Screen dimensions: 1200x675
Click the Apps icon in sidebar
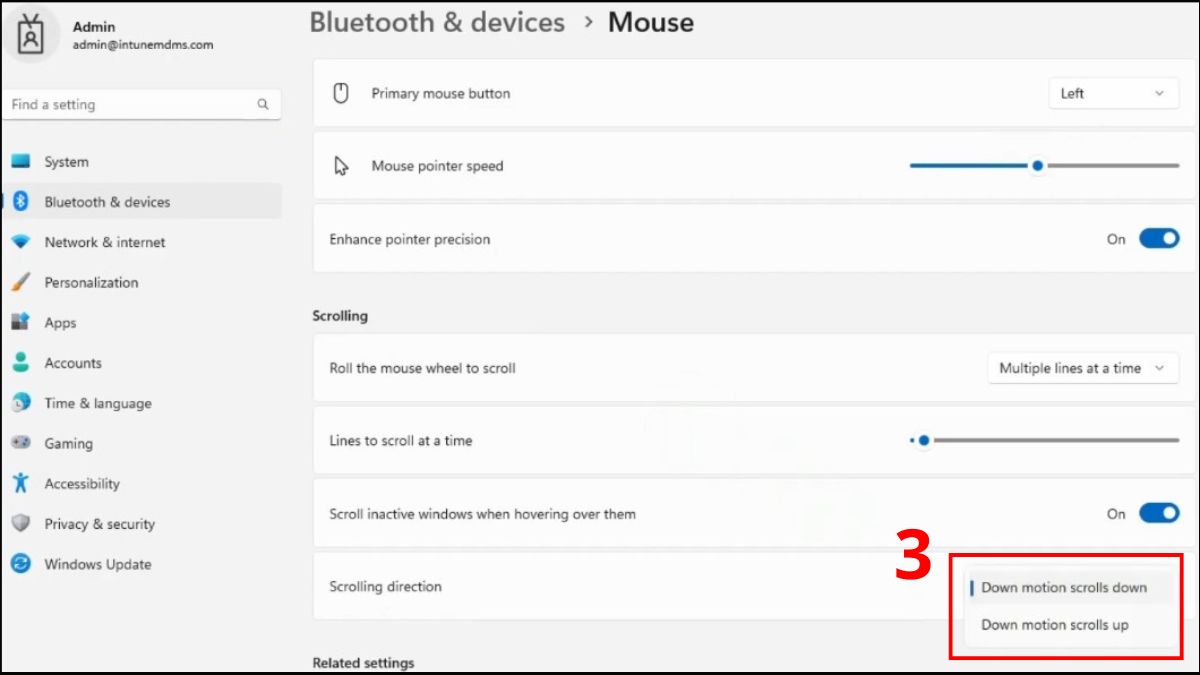(x=21, y=323)
